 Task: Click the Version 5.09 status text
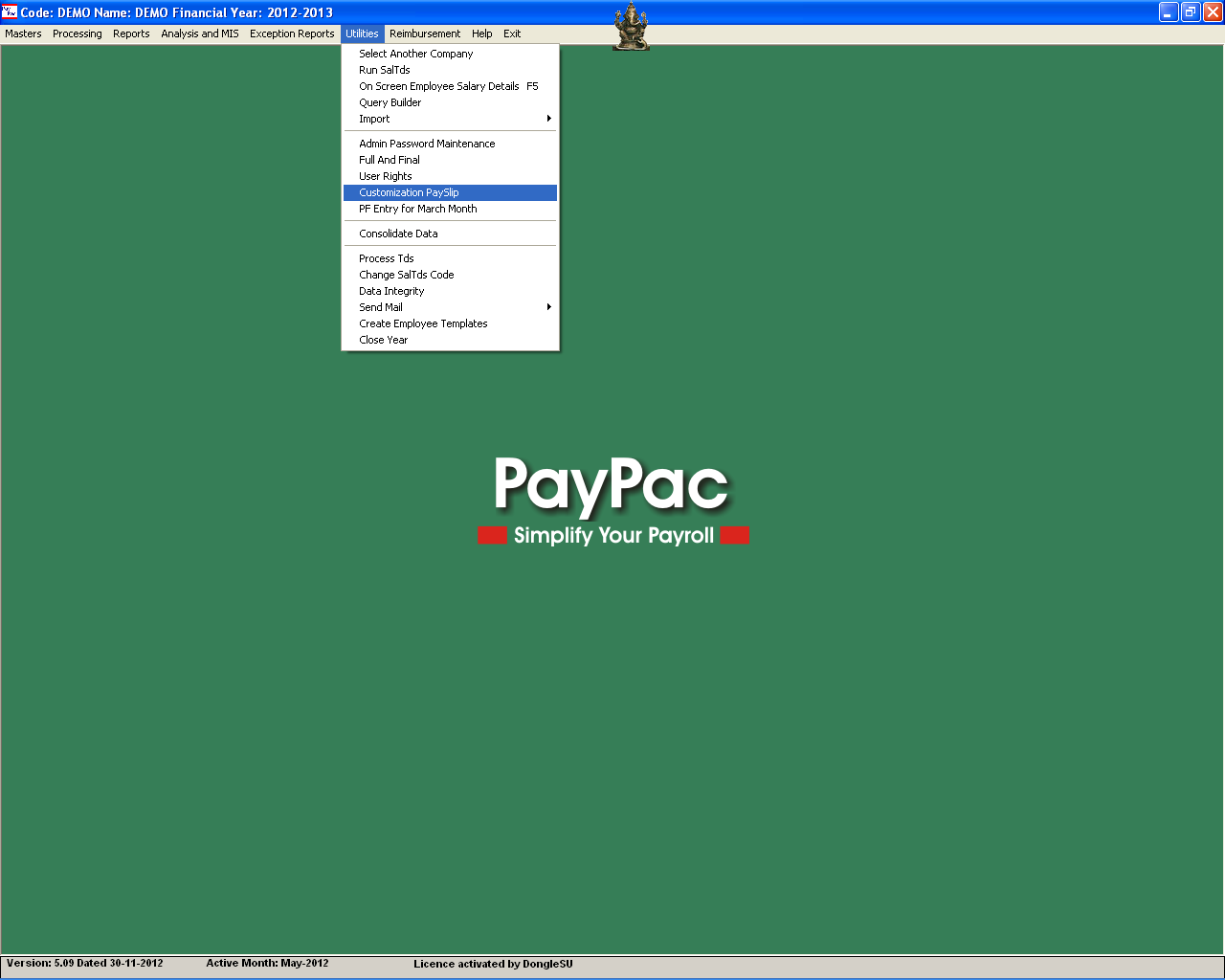coord(84,964)
